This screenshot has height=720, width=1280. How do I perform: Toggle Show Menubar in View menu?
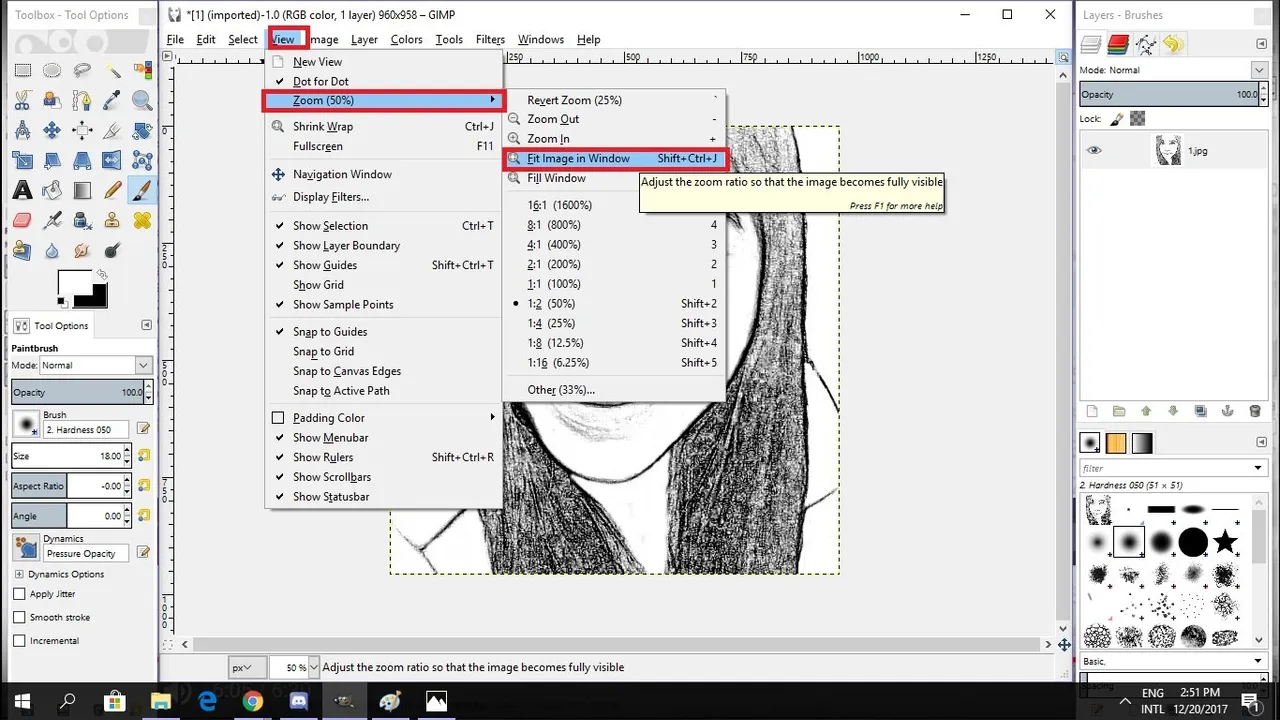(383, 438)
